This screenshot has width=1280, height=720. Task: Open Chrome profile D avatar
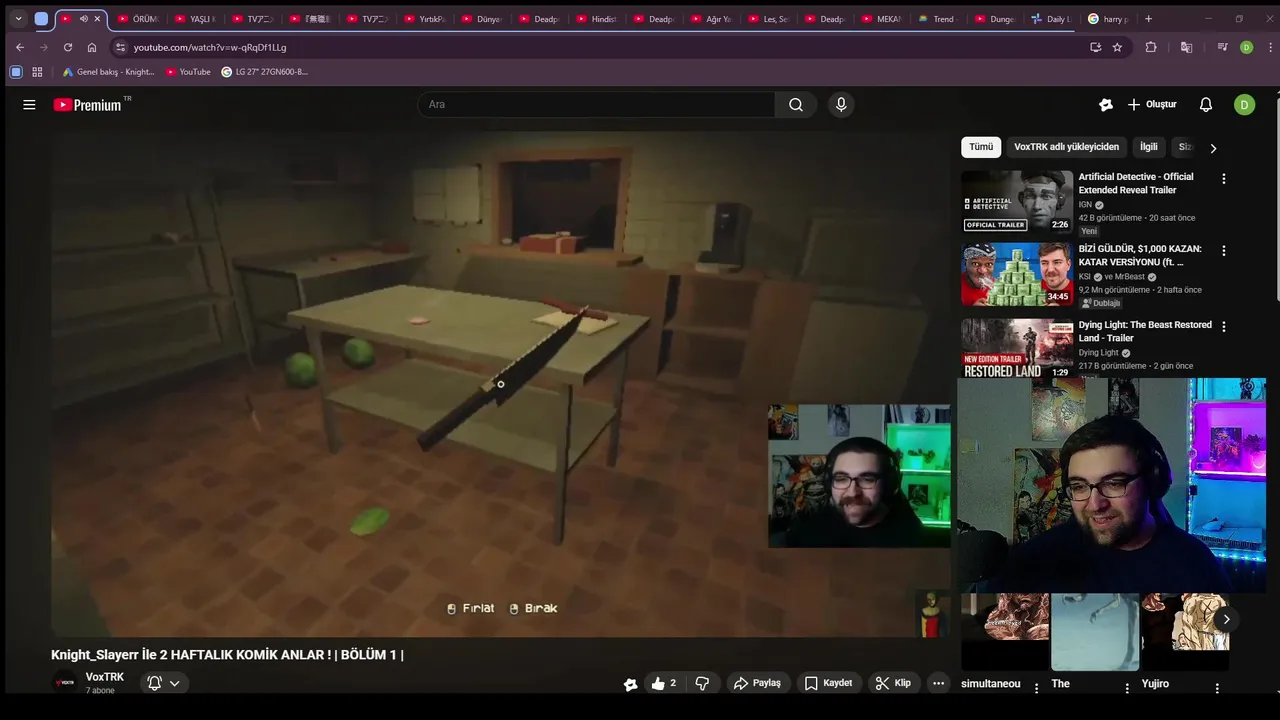1246,47
